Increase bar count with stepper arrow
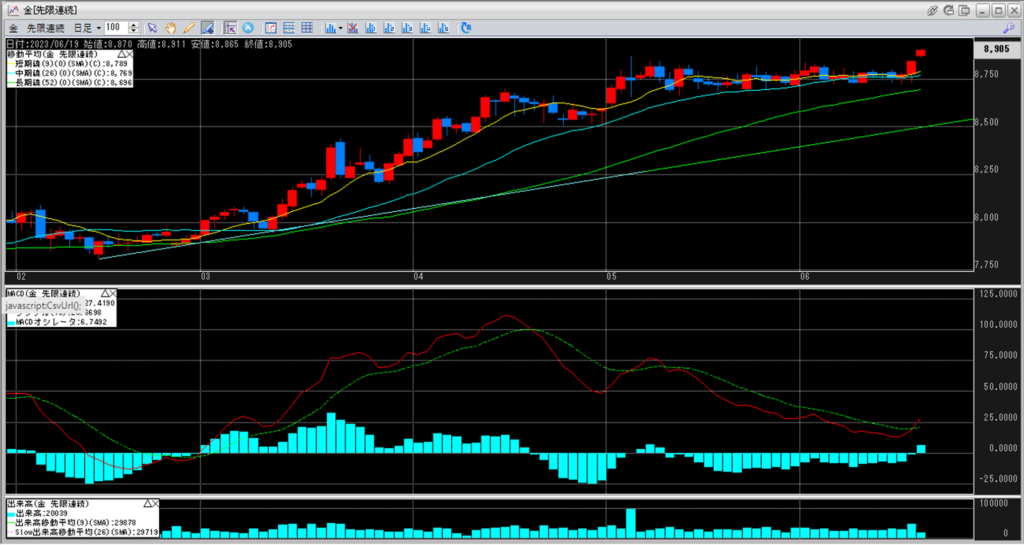Image resolution: width=1024 pixels, height=545 pixels. pyautogui.click(x=134, y=24)
